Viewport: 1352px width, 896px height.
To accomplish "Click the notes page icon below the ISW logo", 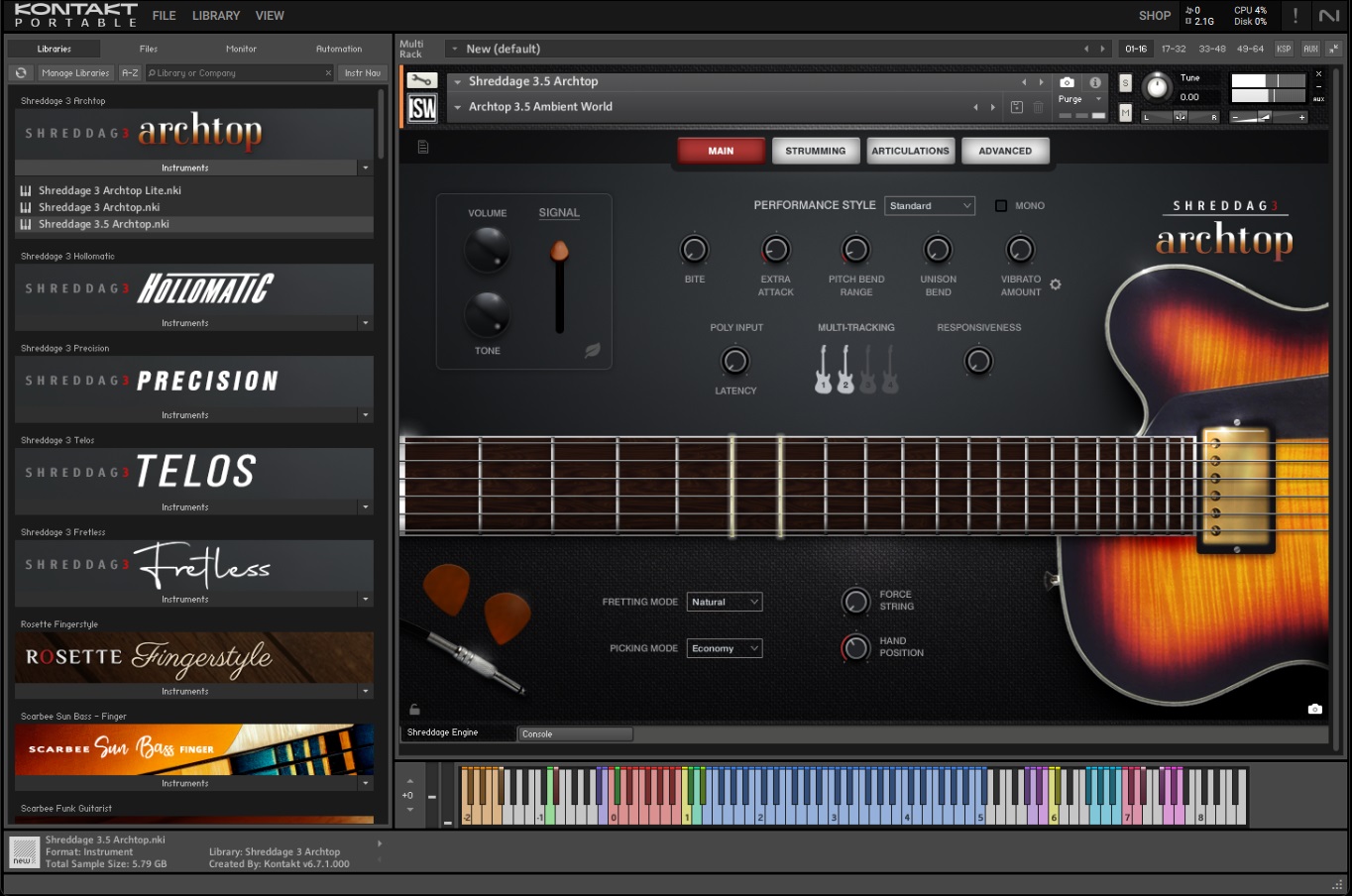I will click(423, 148).
